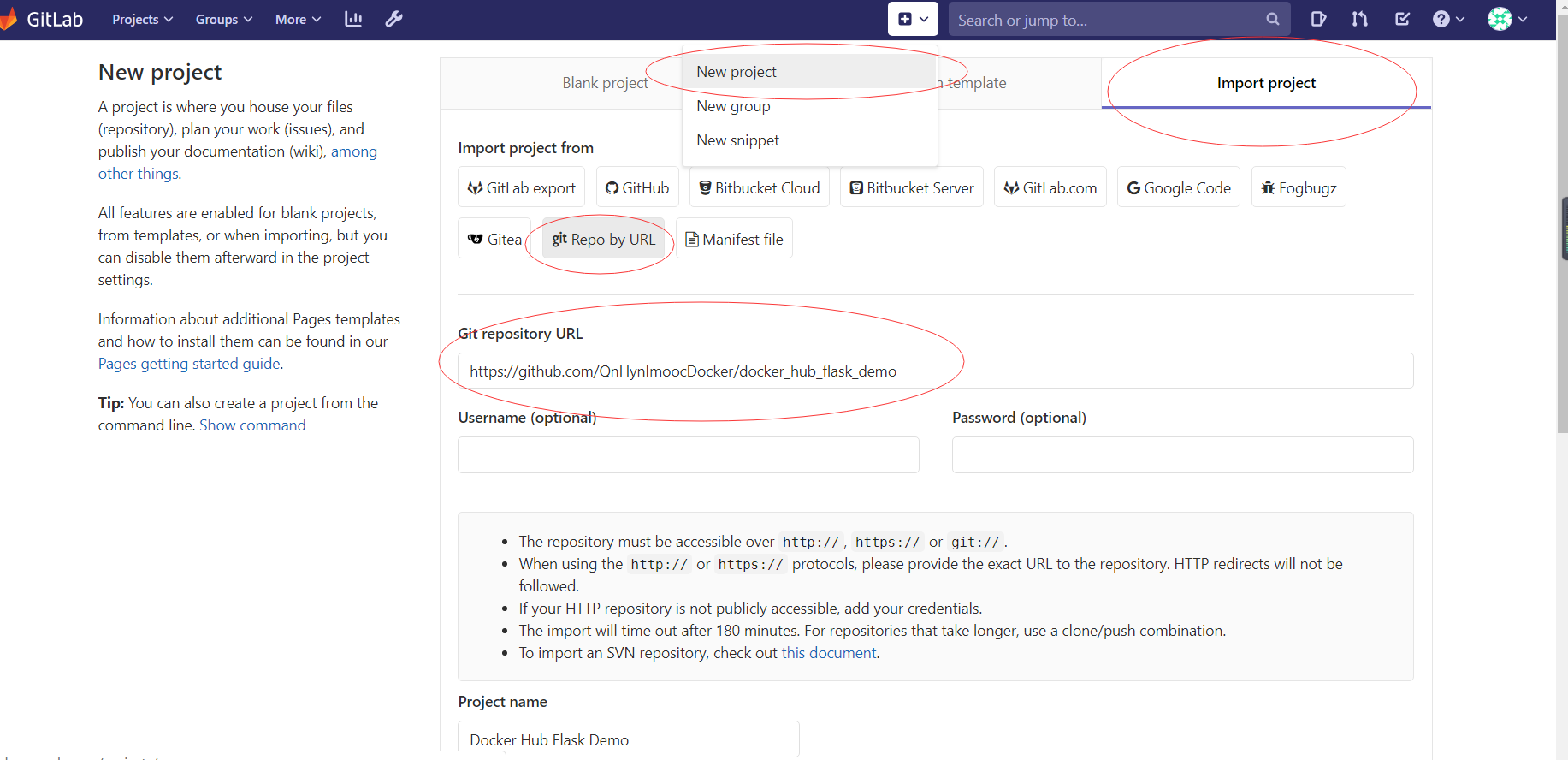This screenshot has height=760, width=1568.
Task: Click the GitLab logo in the header
Action: tap(43, 19)
